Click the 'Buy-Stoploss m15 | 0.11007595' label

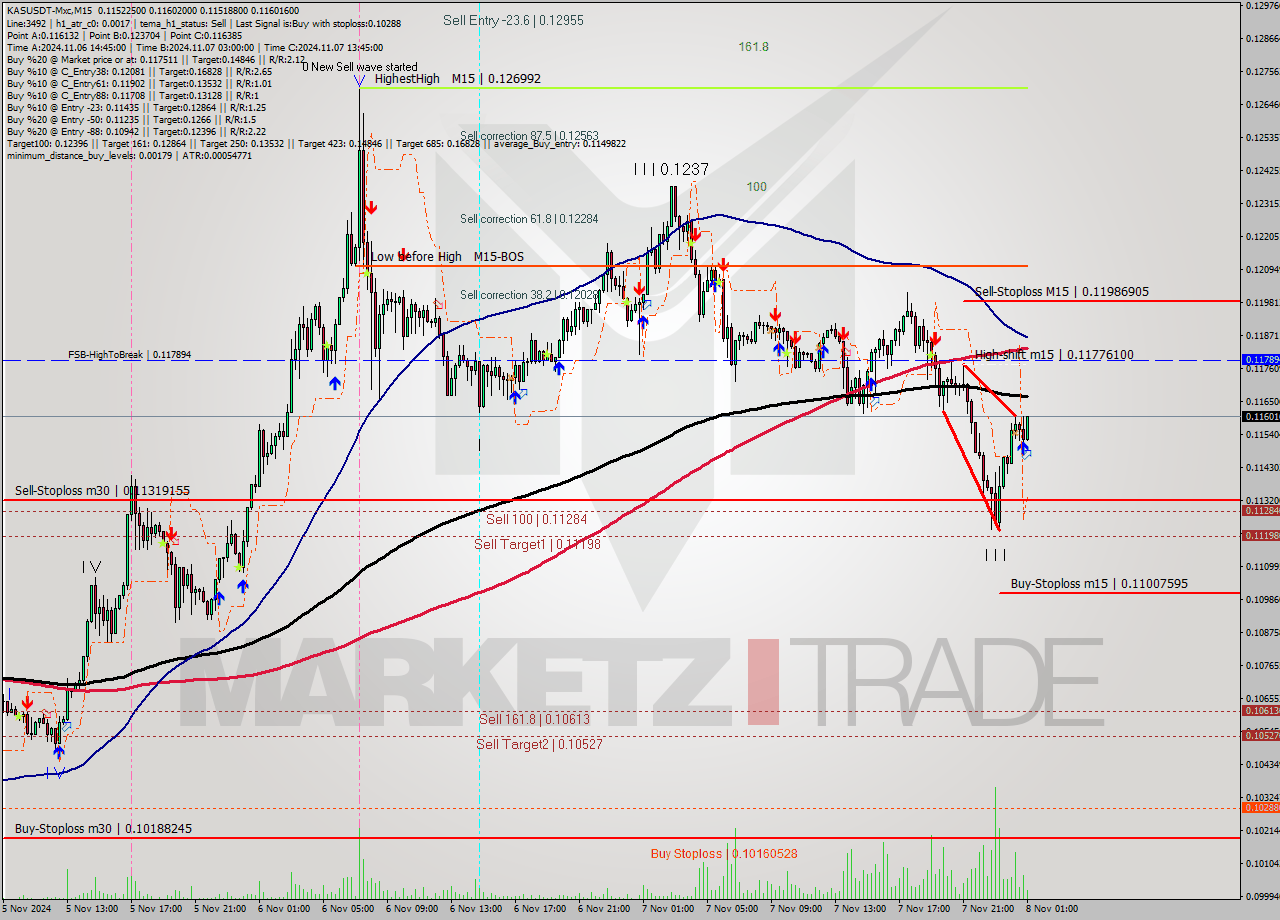coord(1099,583)
